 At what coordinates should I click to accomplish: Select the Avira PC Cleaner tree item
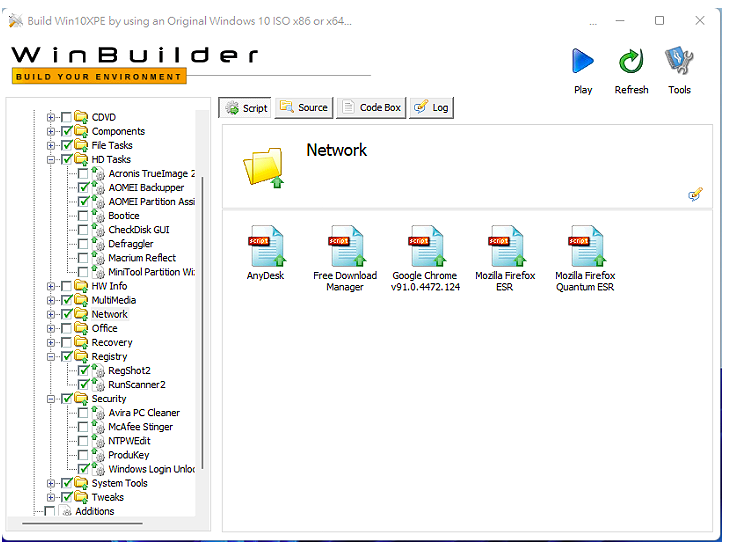144,412
